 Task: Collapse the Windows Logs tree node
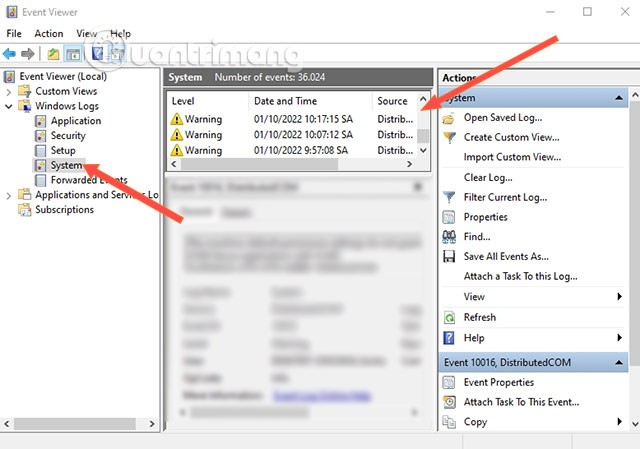click(10, 106)
